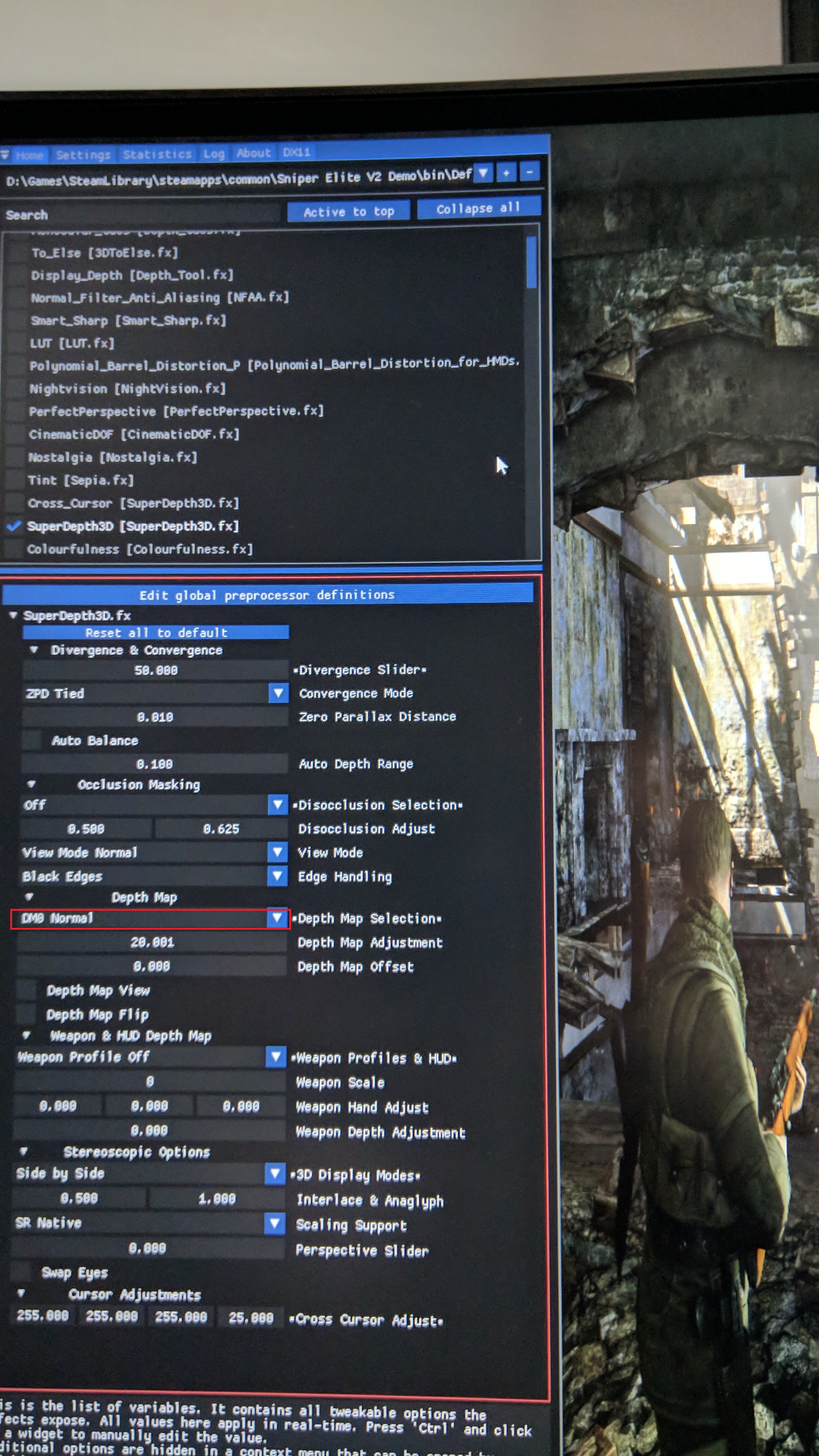Toggle the Swap Eyes checkbox
Screen dimensions: 819x1456
tap(21, 1273)
